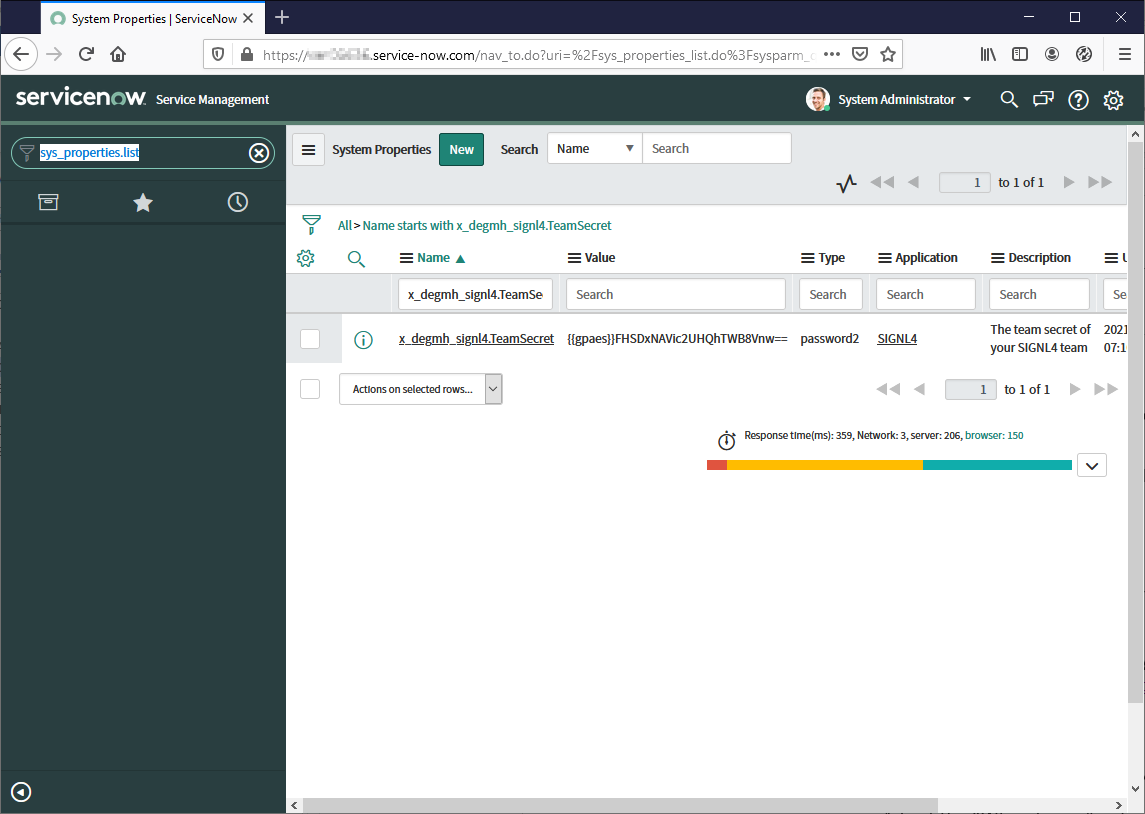
Task: Click Value column search field
Action: (675, 294)
